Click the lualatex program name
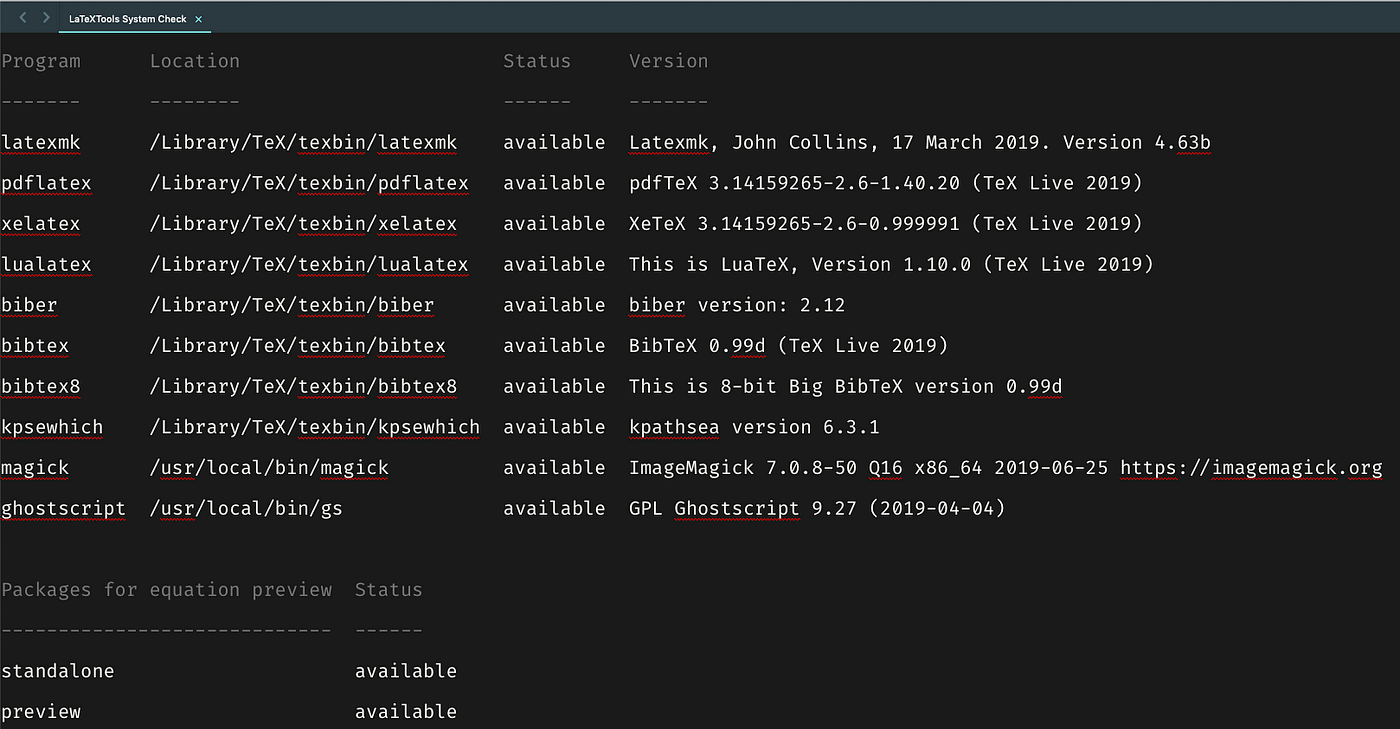The height and width of the screenshot is (729, 1400). [x=47, y=265]
